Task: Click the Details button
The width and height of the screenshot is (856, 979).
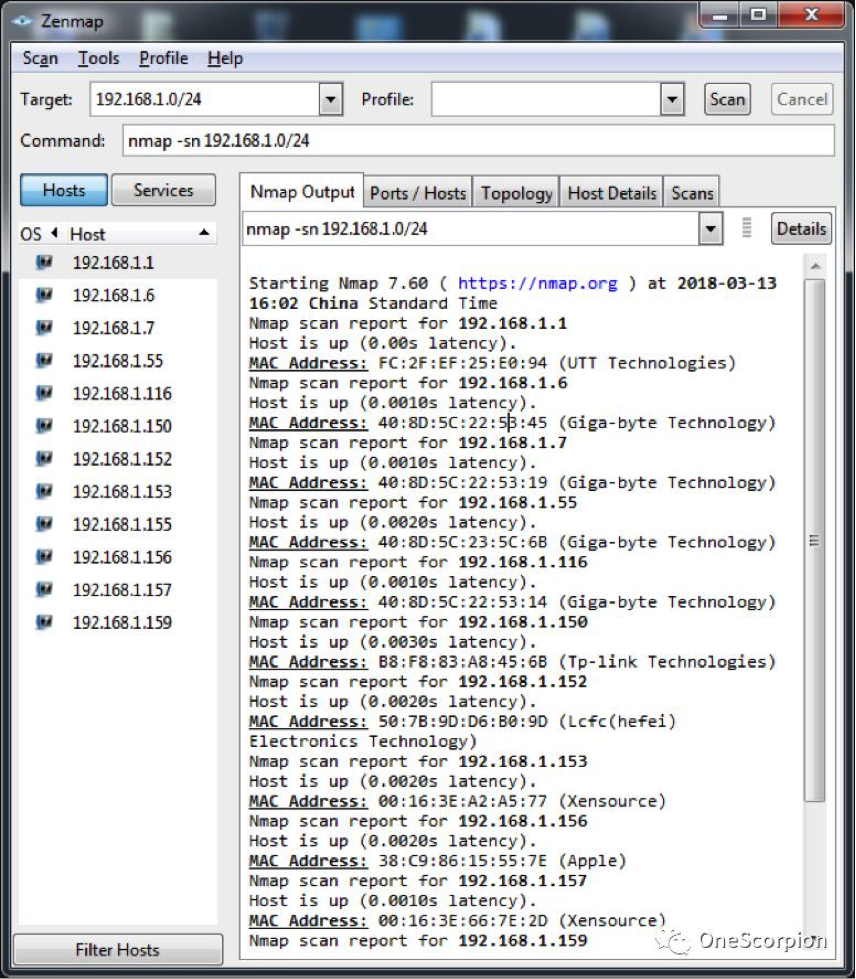Action: click(802, 229)
